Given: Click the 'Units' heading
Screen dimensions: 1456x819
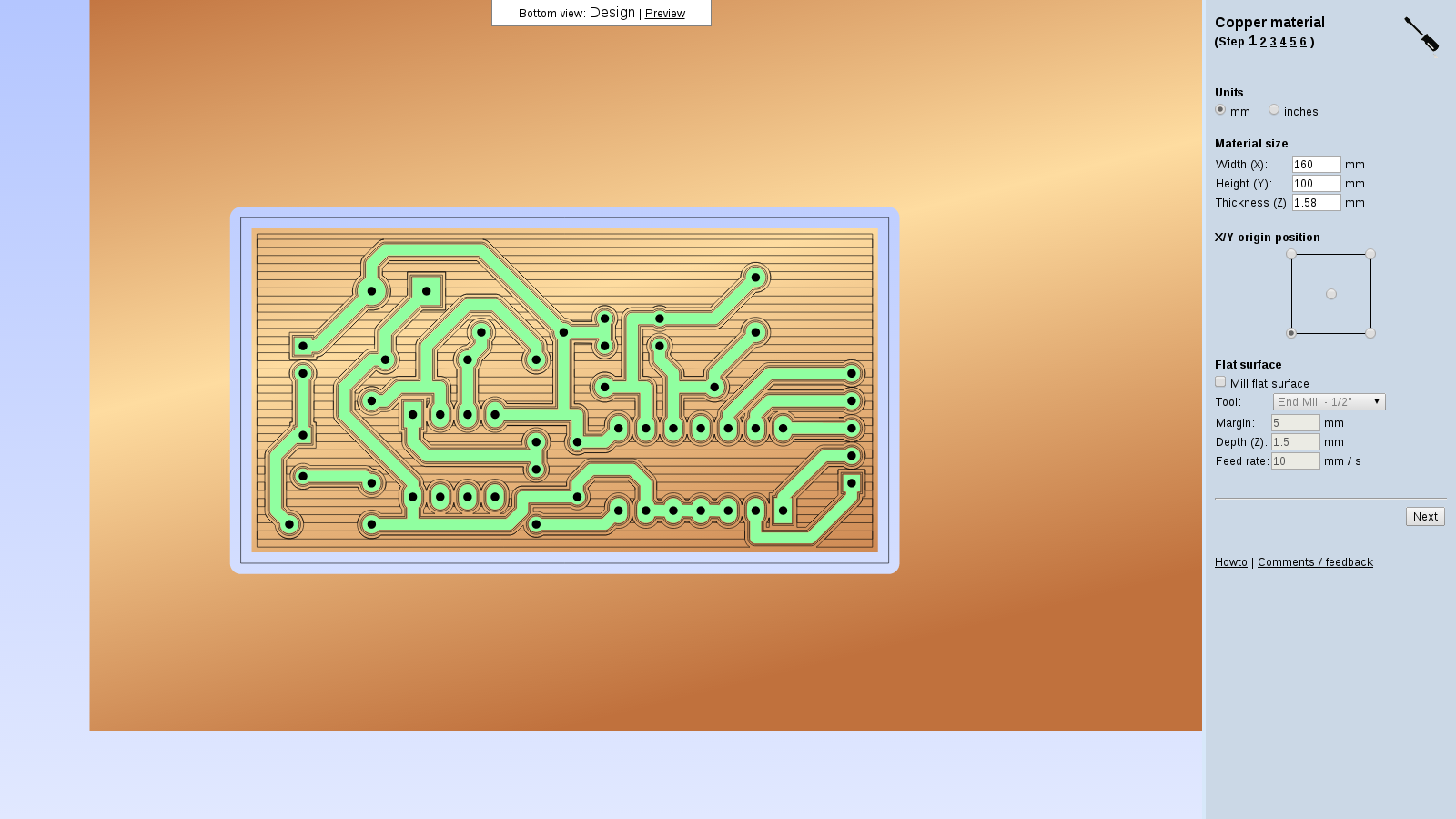Looking at the screenshot, I should (1228, 93).
